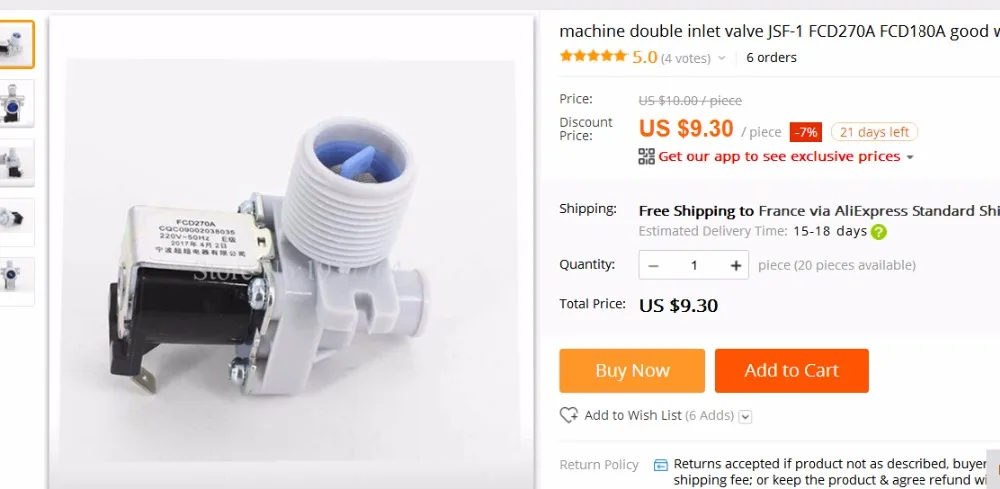1000x489 pixels.
Task: Select the third product thumbnail
Action: click(16, 163)
